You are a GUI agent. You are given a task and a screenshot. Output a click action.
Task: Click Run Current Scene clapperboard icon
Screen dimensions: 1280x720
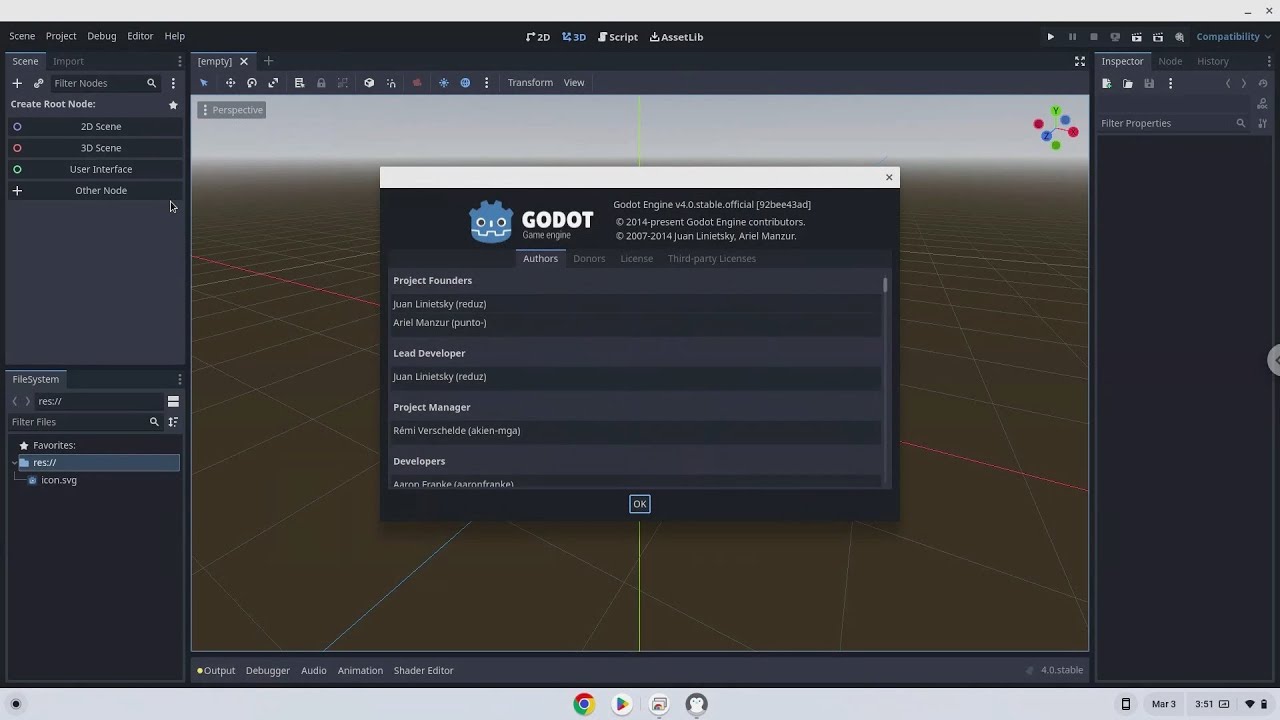tap(1137, 37)
